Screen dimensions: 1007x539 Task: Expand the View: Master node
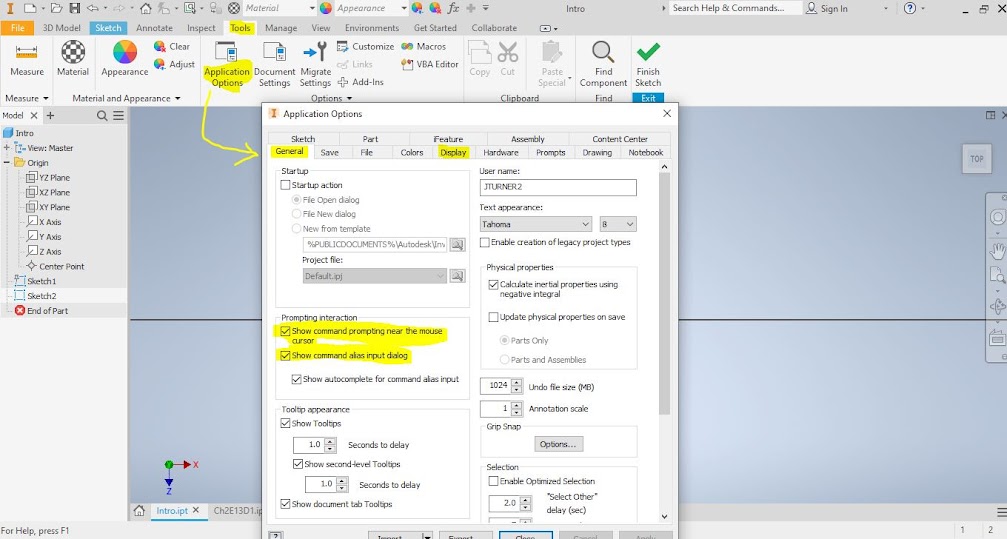[x=7, y=148]
